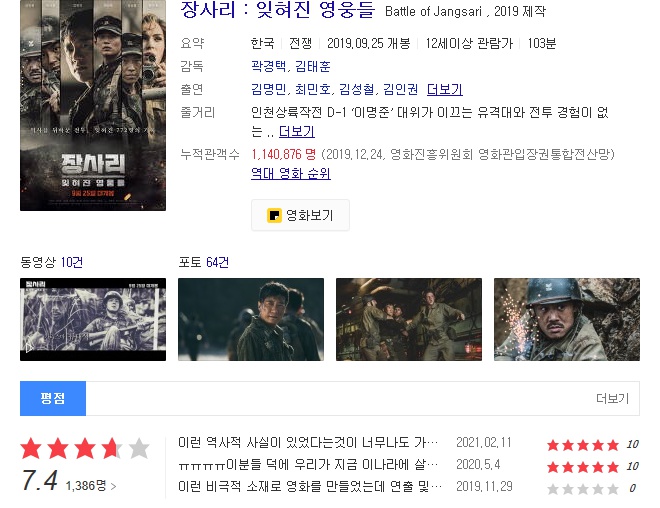Open the 역대 영화 순위 link
Screen dimensions: 660x508
click(x=291, y=173)
